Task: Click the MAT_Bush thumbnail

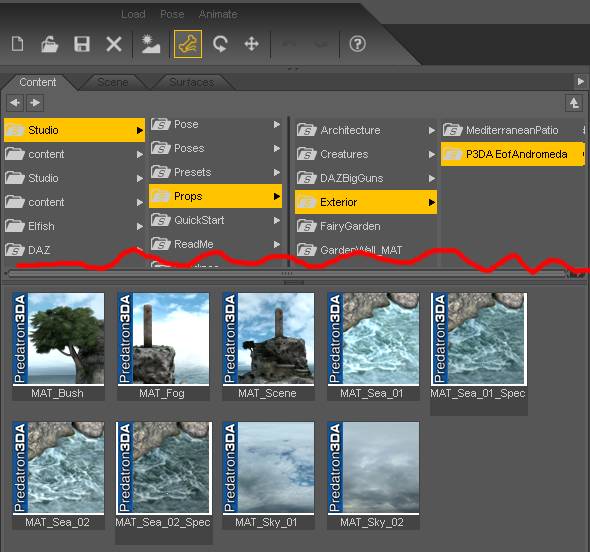Action: pos(58,339)
